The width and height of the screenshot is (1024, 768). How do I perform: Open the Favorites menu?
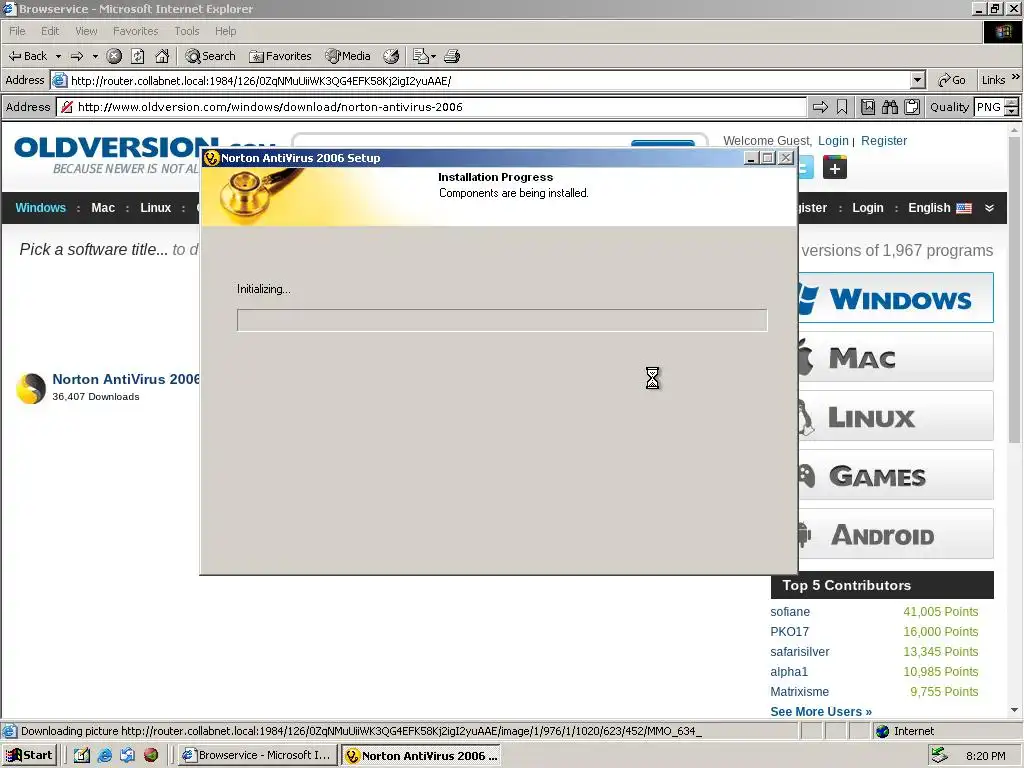[x=135, y=31]
